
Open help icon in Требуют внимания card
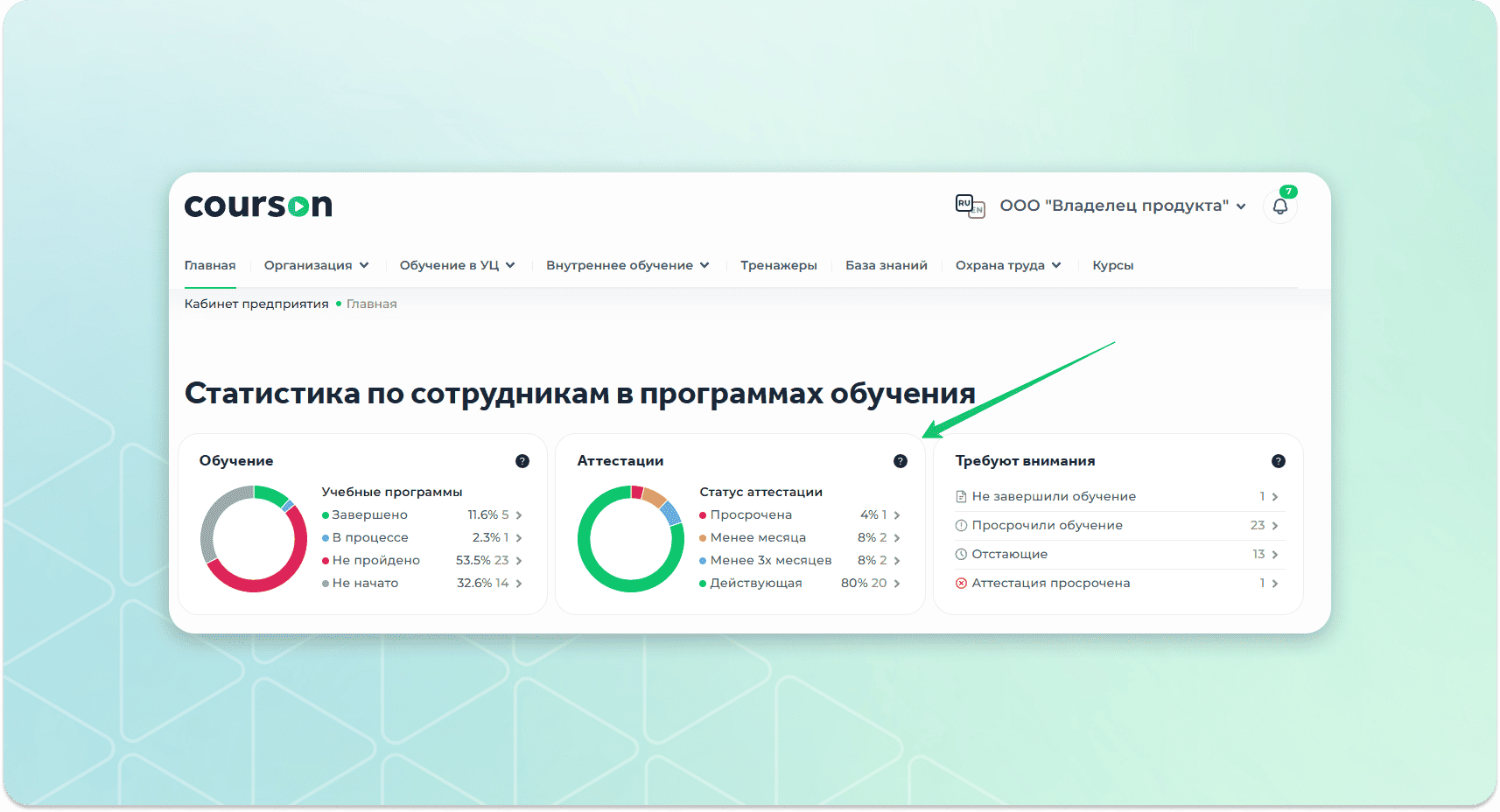[1279, 461]
